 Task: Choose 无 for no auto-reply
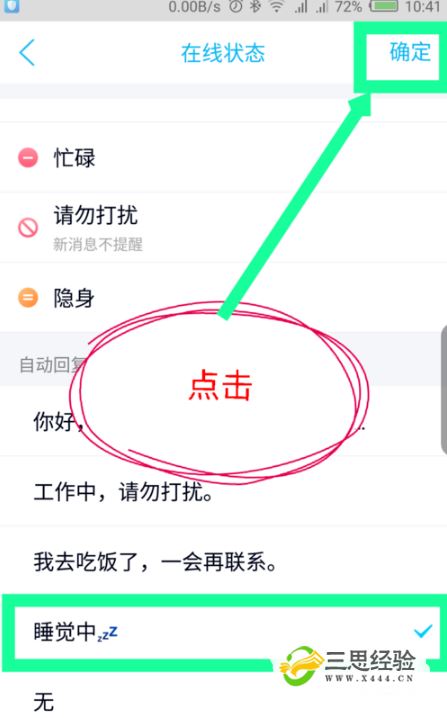pyautogui.click(x=224, y=701)
